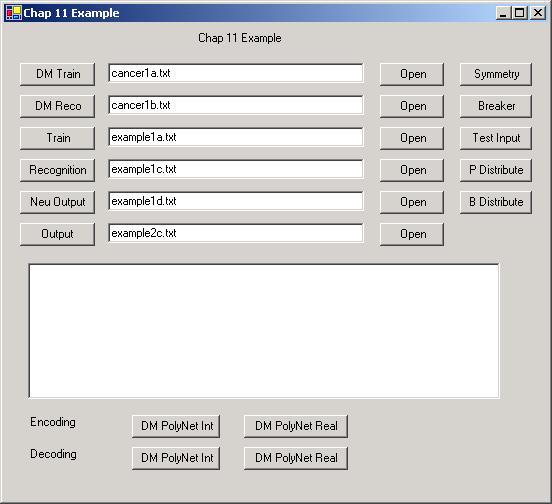
Task: Run the Recognition button
Action: [x=57, y=170]
